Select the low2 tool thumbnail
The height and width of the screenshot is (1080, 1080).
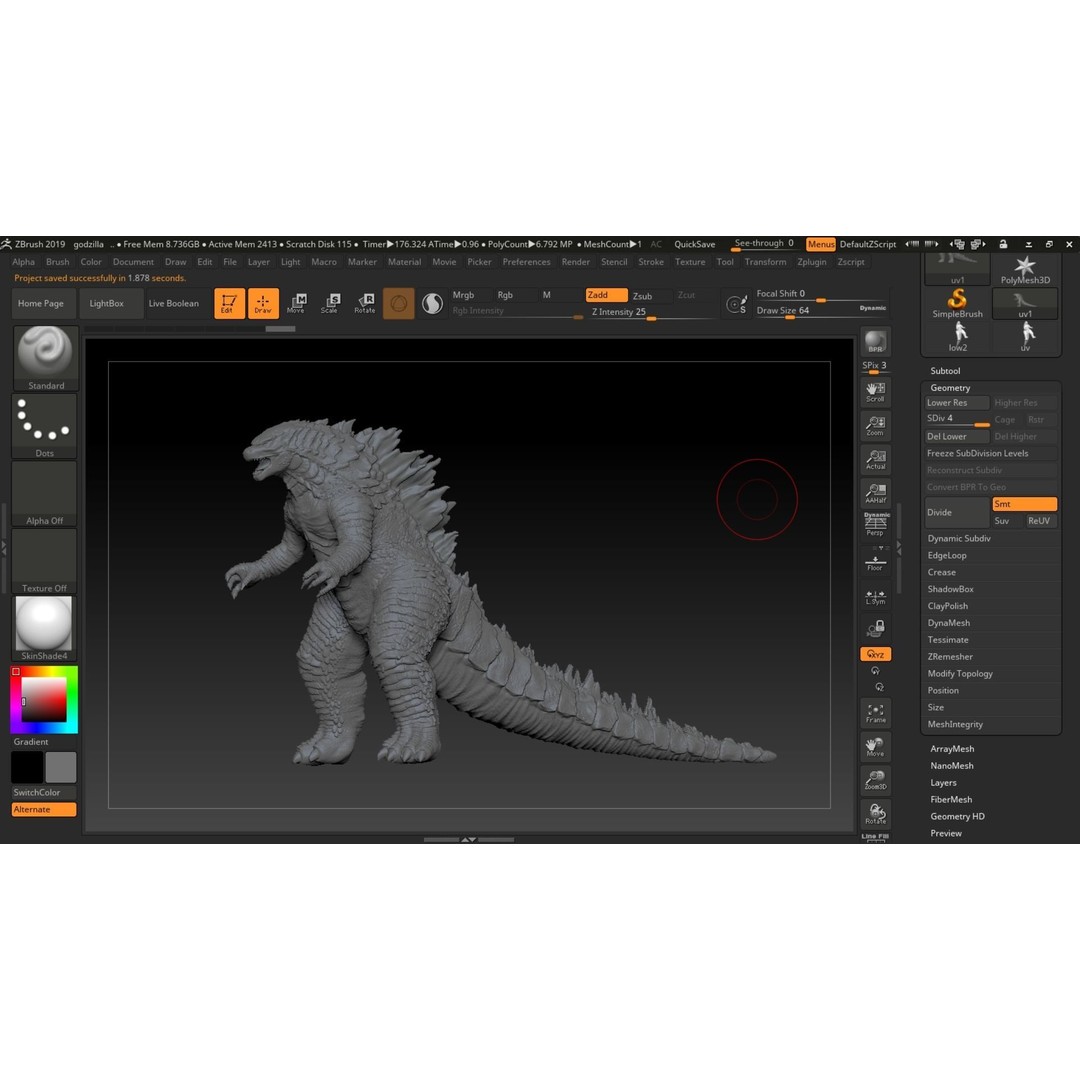(957, 337)
